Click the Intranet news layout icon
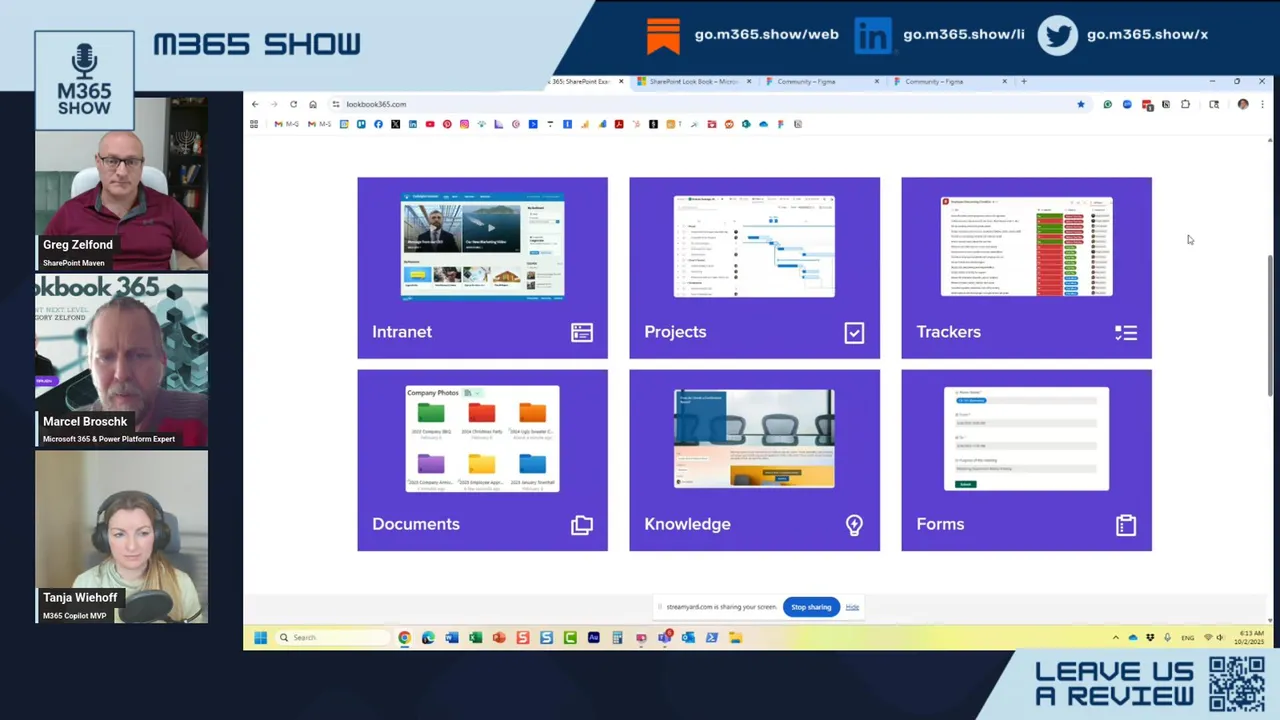This screenshot has height=720, width=1280. (x=582, y=333)
